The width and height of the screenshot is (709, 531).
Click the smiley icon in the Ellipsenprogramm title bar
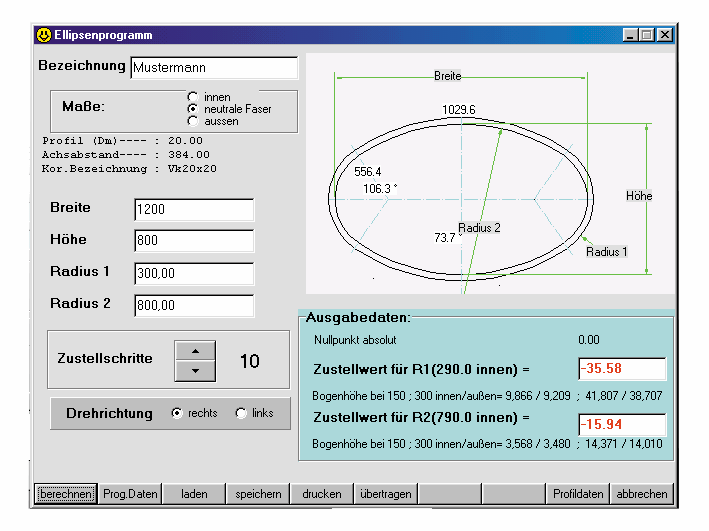[x=44, y=35]
